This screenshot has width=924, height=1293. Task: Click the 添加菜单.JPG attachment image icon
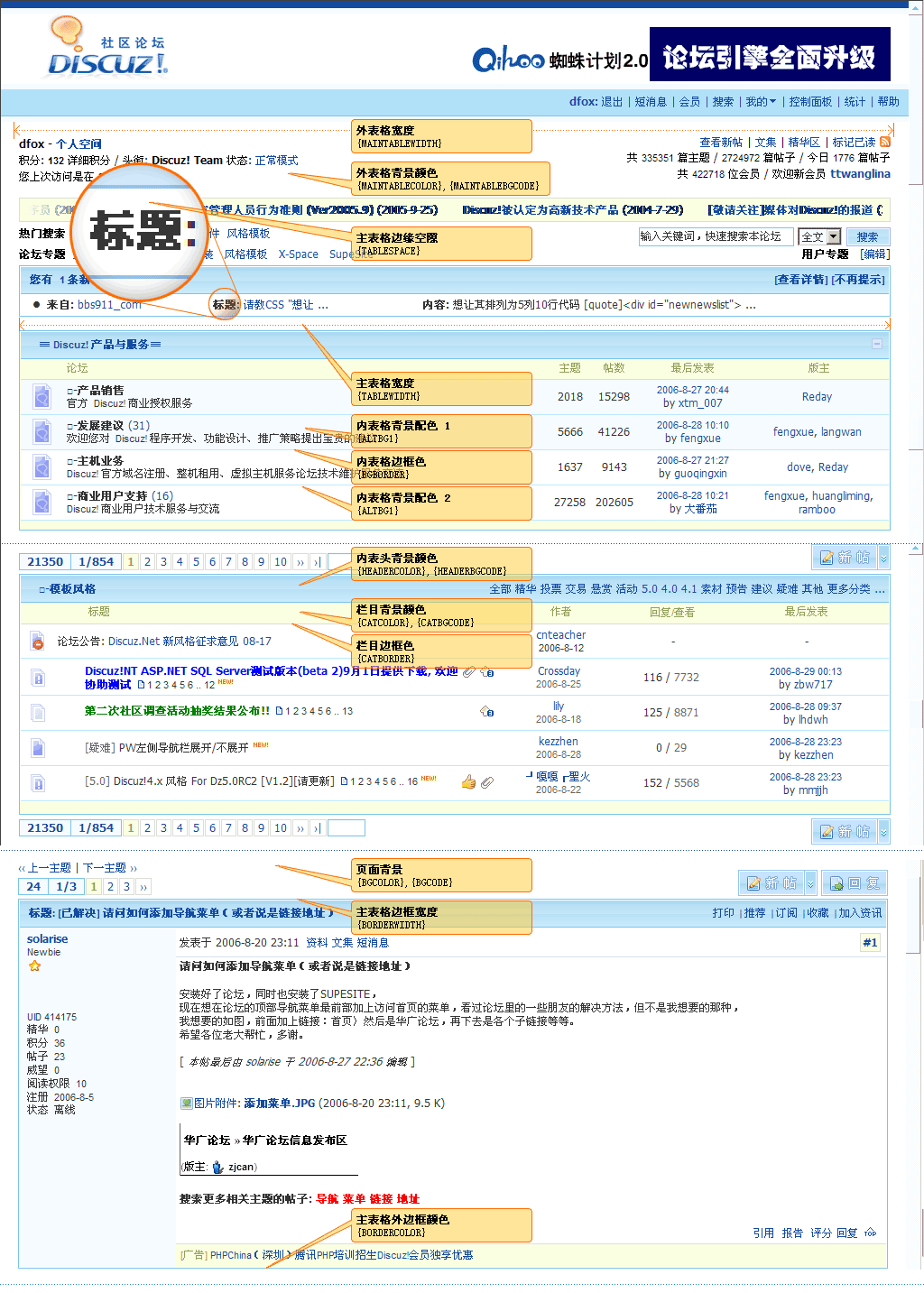click(186, 1103)
